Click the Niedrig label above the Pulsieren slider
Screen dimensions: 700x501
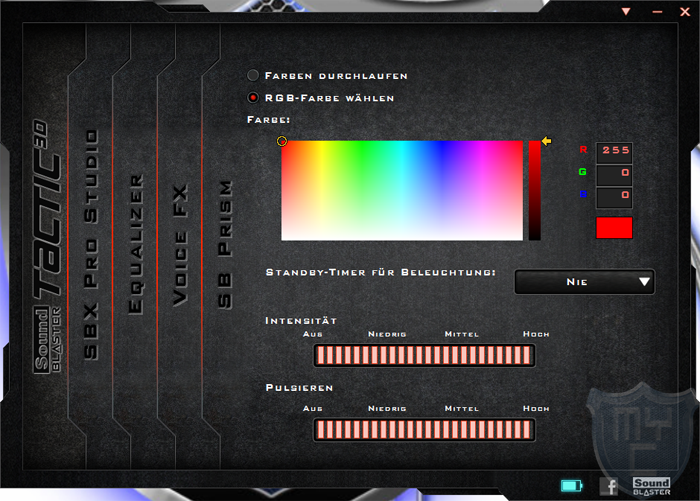387,409
